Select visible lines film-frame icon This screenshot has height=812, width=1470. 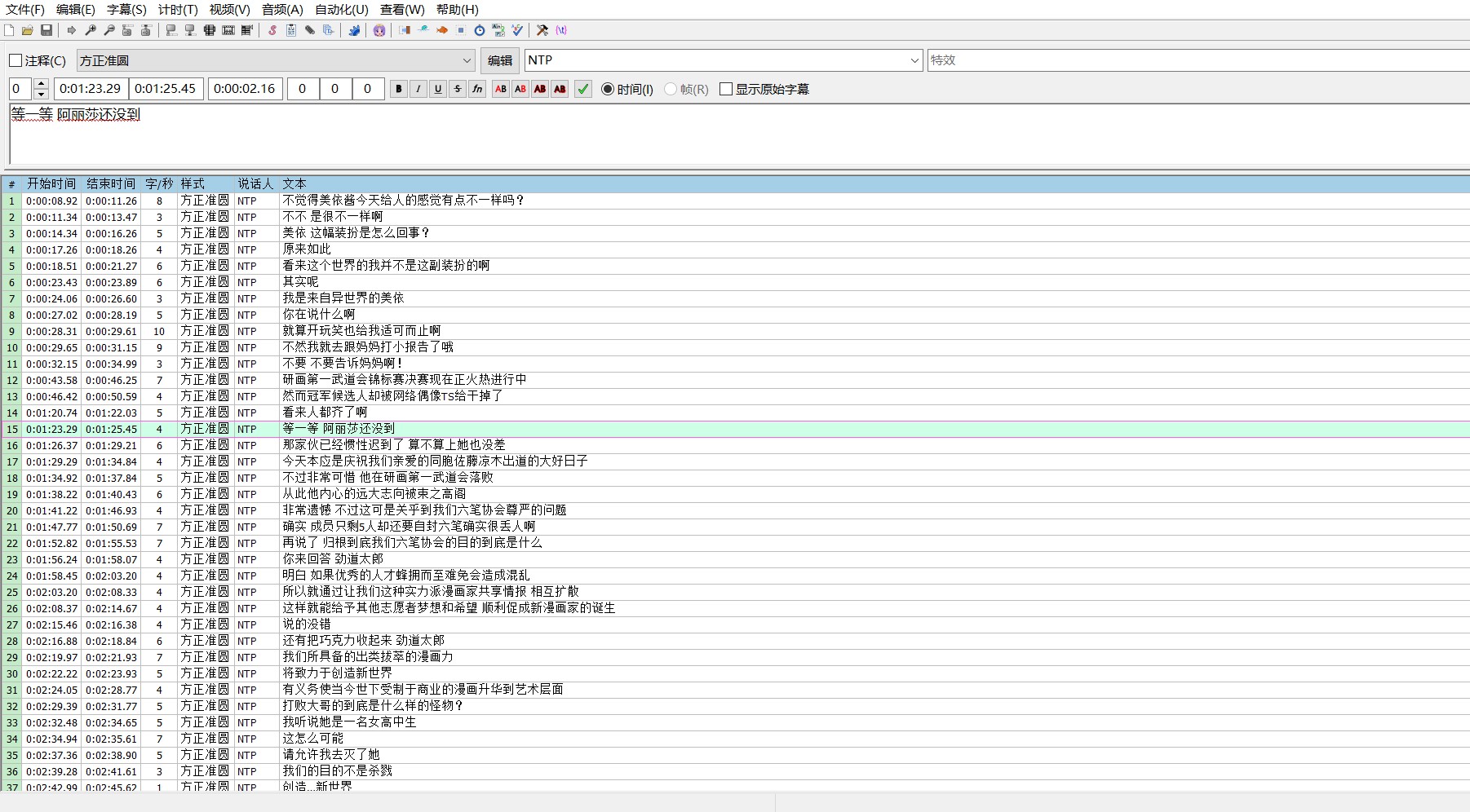coord(210,30)
